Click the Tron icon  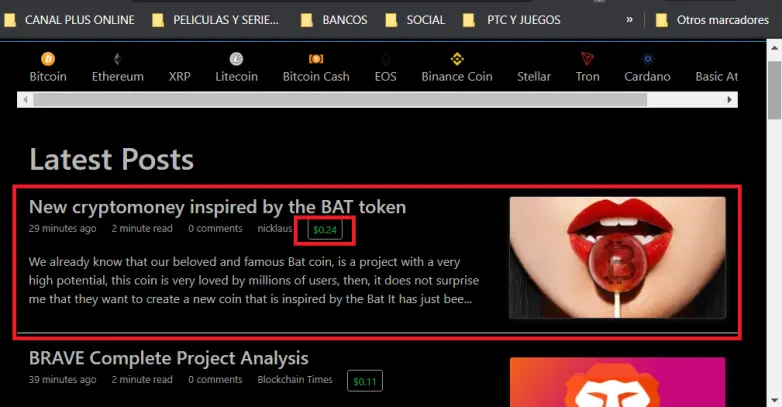click(587, 59)
